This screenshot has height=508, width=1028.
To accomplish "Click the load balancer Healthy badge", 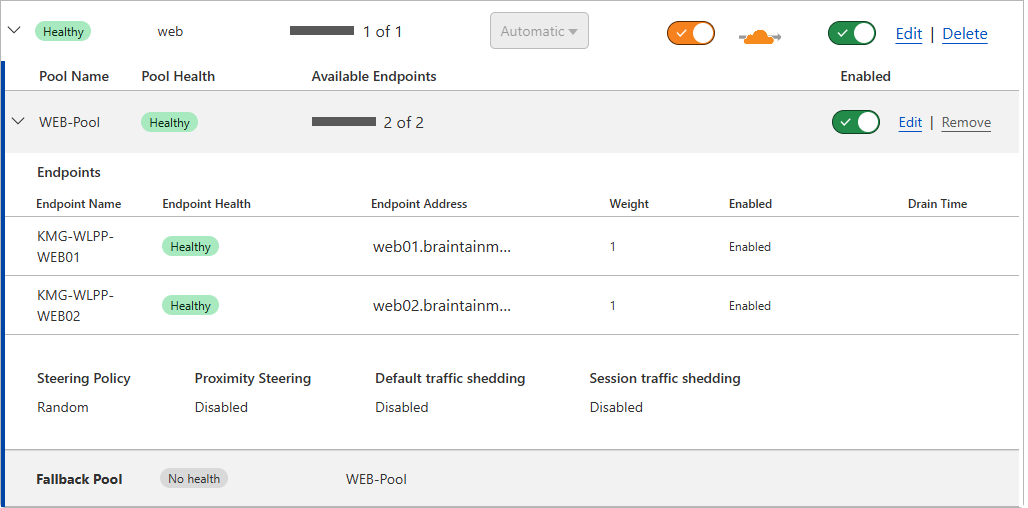I will pyautogui.click(x=63, y=32).
